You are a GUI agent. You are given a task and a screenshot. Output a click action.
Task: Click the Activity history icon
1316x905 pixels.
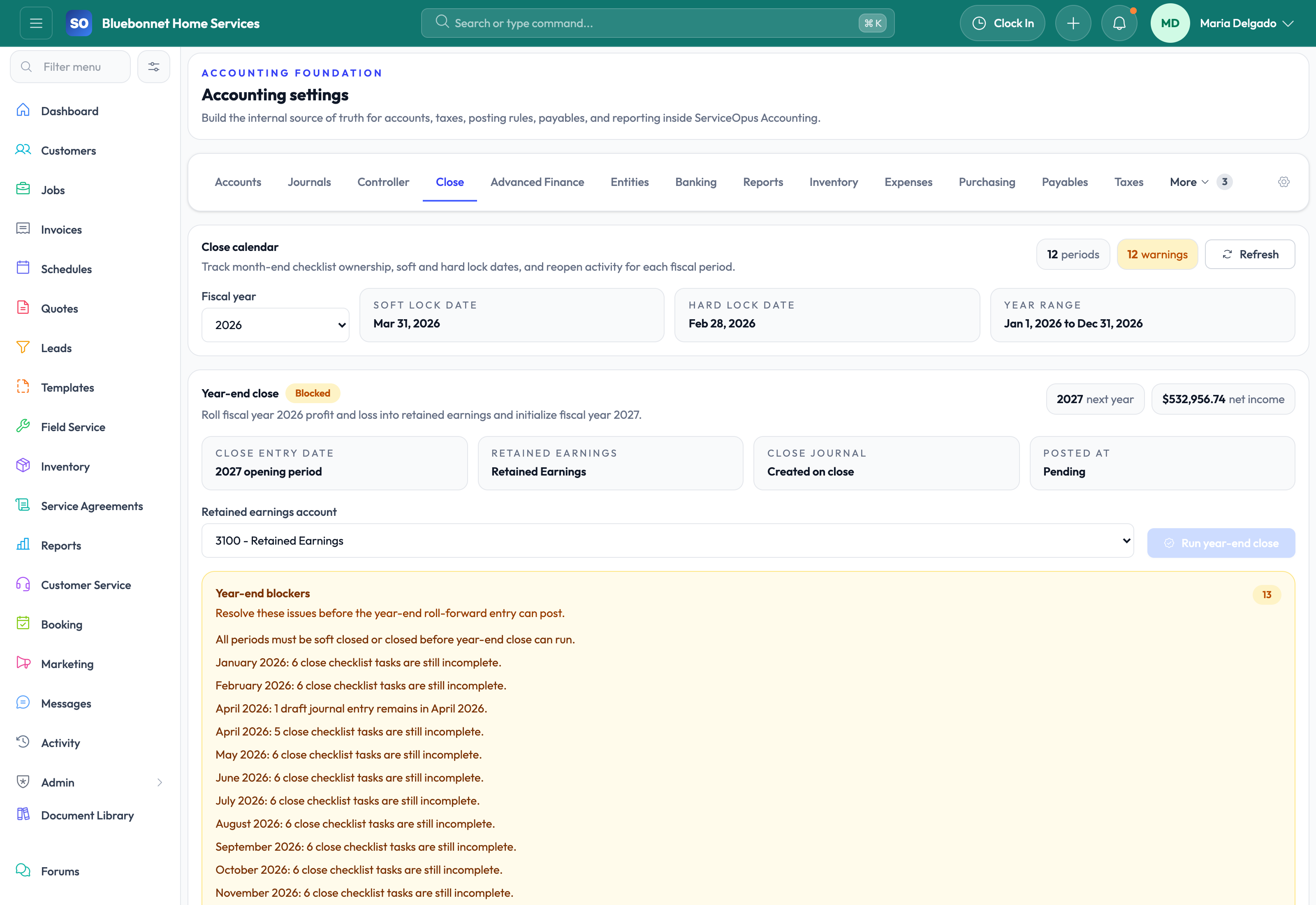click(x=23, y=742)
